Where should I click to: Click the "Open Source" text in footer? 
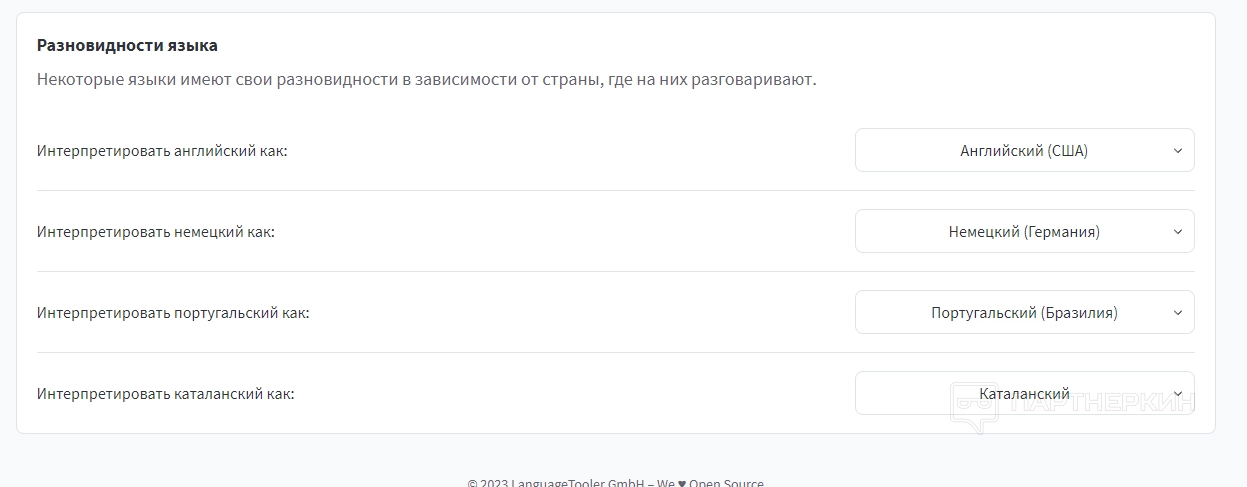[726, 483]
